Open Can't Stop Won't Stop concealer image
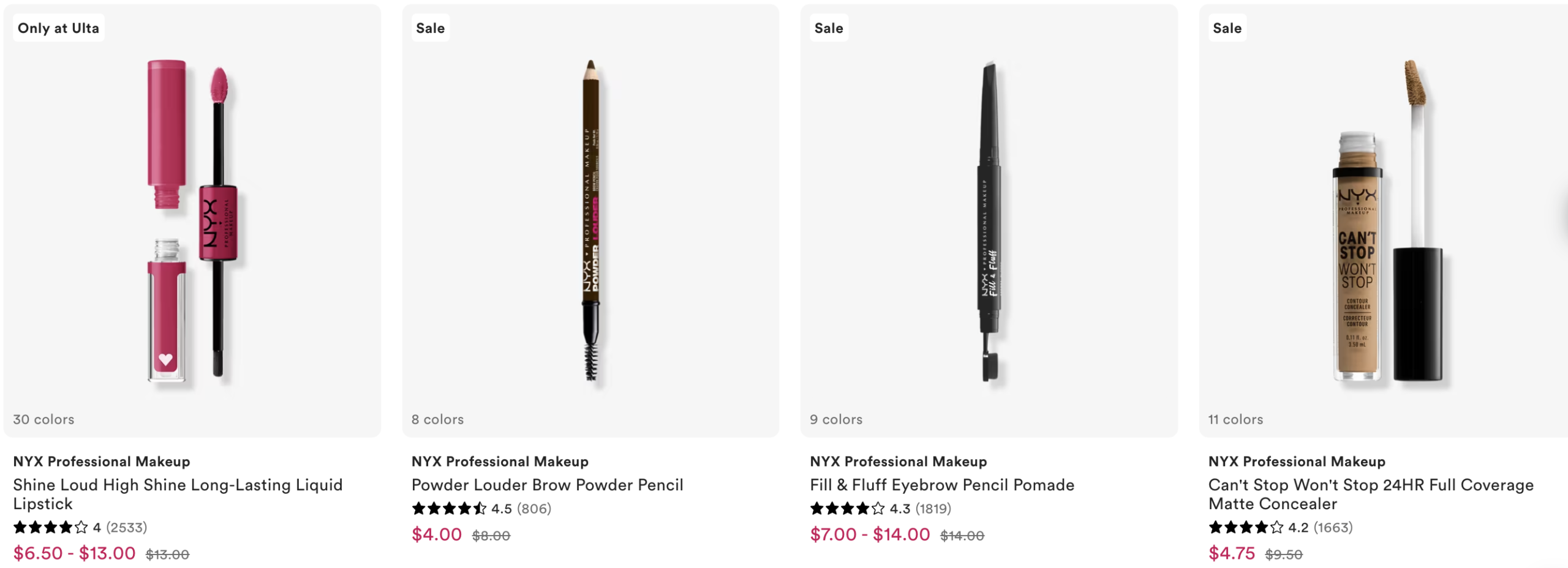 pyautogui.click(x=1384, y=220)
